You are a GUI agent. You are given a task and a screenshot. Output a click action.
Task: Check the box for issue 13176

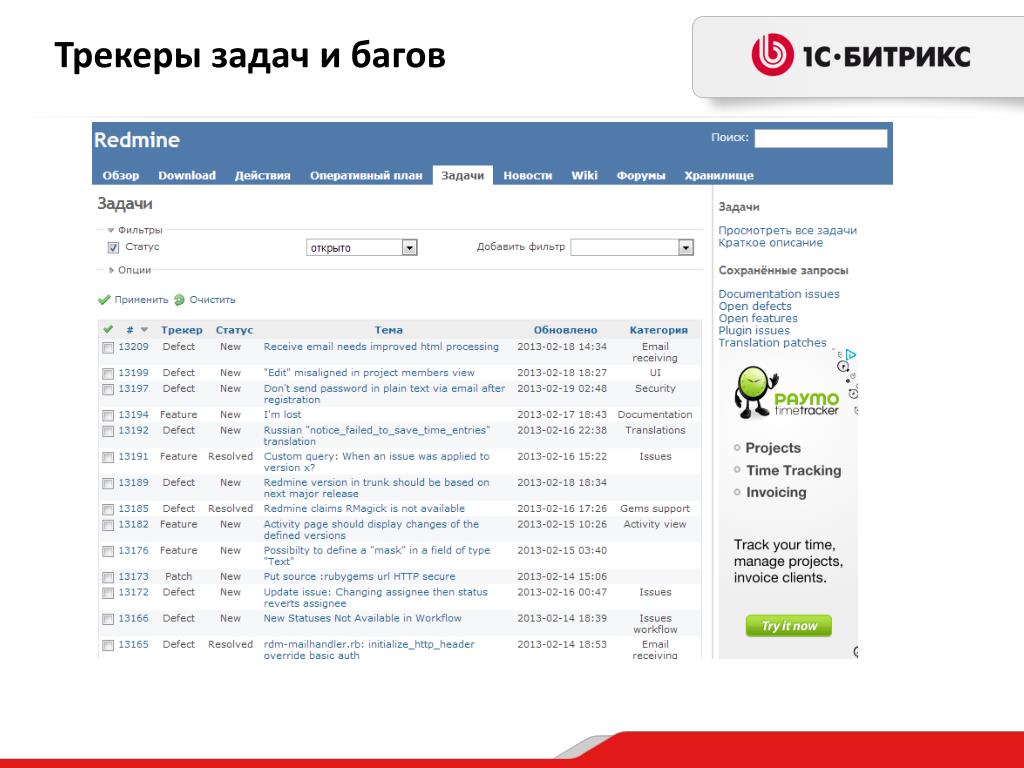click(x=108, y=551)
